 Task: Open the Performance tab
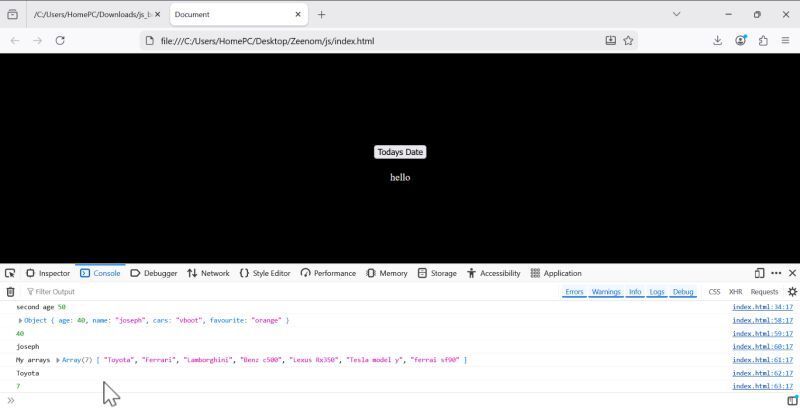[x=329, y=273]
